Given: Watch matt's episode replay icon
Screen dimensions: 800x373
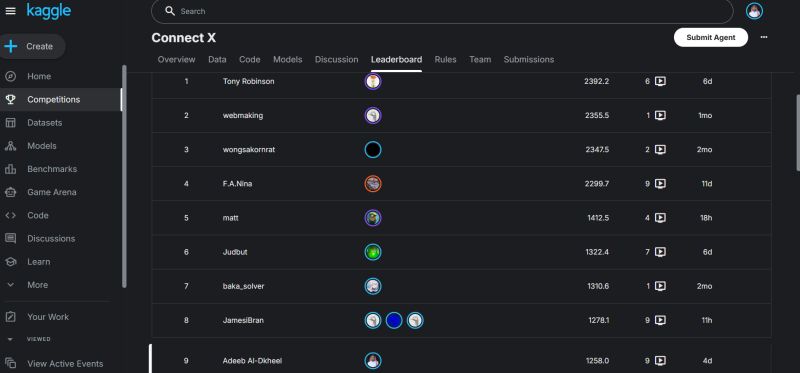Looking at the screenshot, I should tap(660, 218).
